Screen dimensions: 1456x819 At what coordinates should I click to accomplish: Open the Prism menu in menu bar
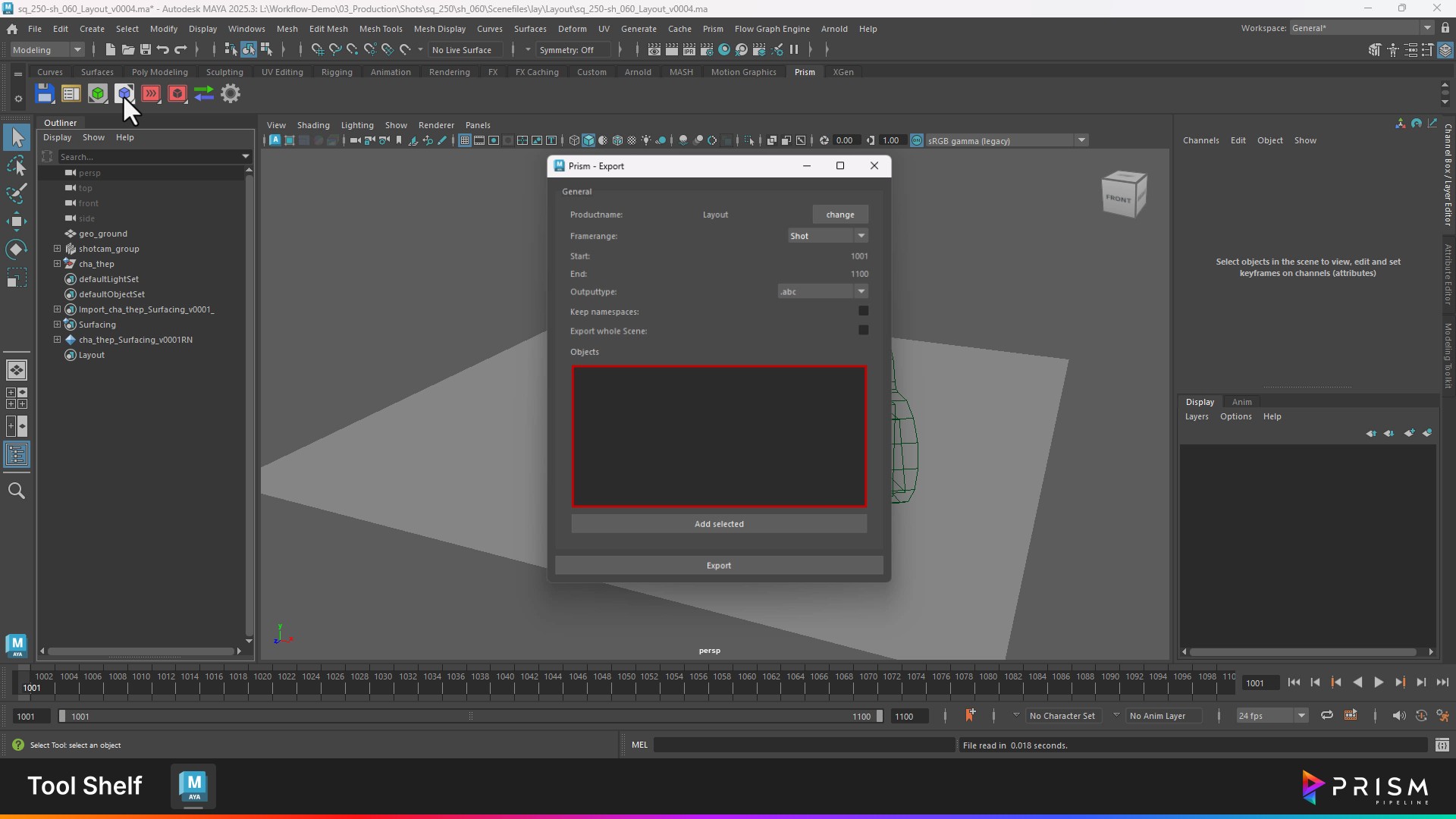(712, 29)
